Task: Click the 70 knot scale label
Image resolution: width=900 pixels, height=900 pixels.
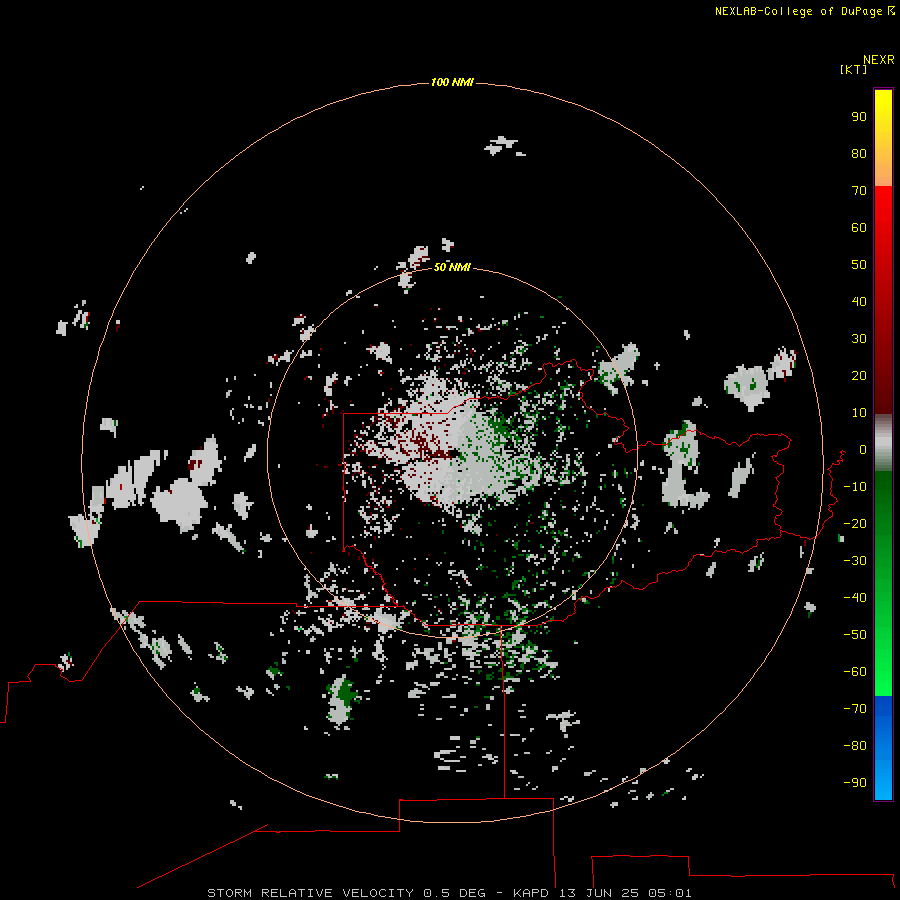Action: (x=859, y=191)
